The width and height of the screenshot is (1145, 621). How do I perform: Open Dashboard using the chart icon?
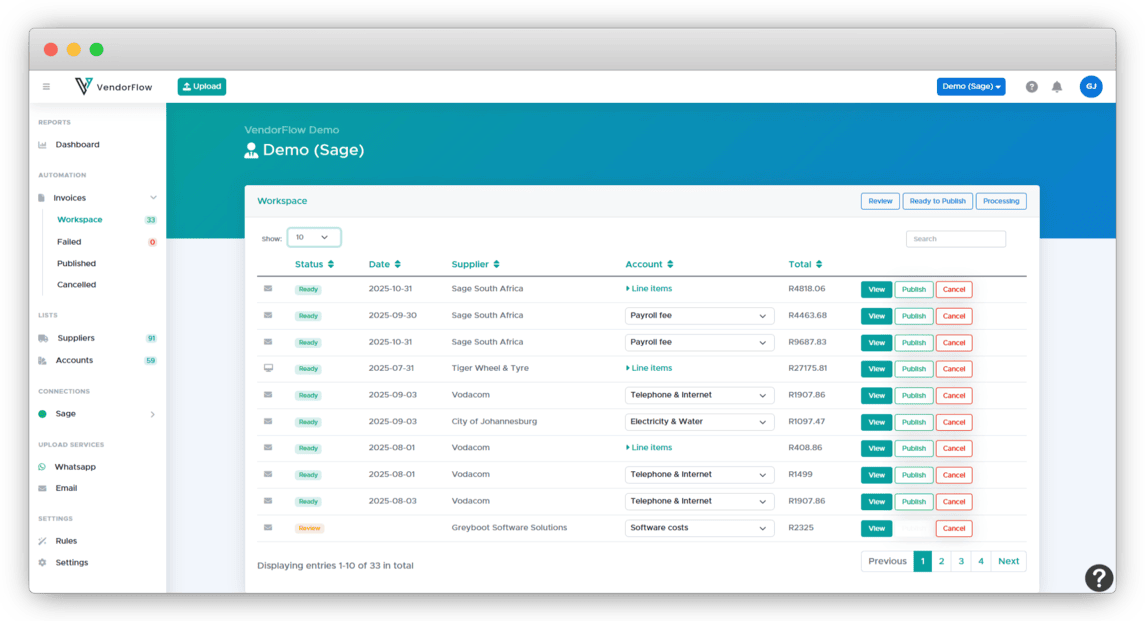[x=40, y=144]
